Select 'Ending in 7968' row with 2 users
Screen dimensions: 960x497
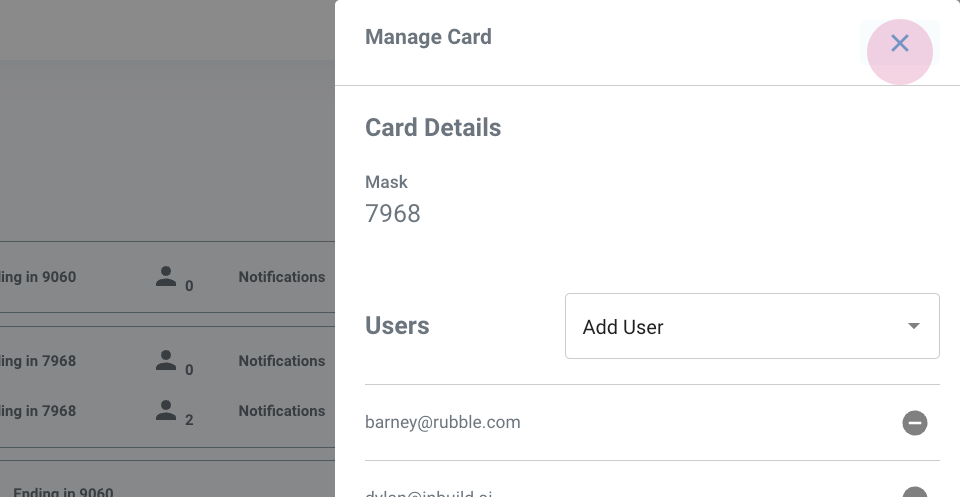[x=39, y=411]
